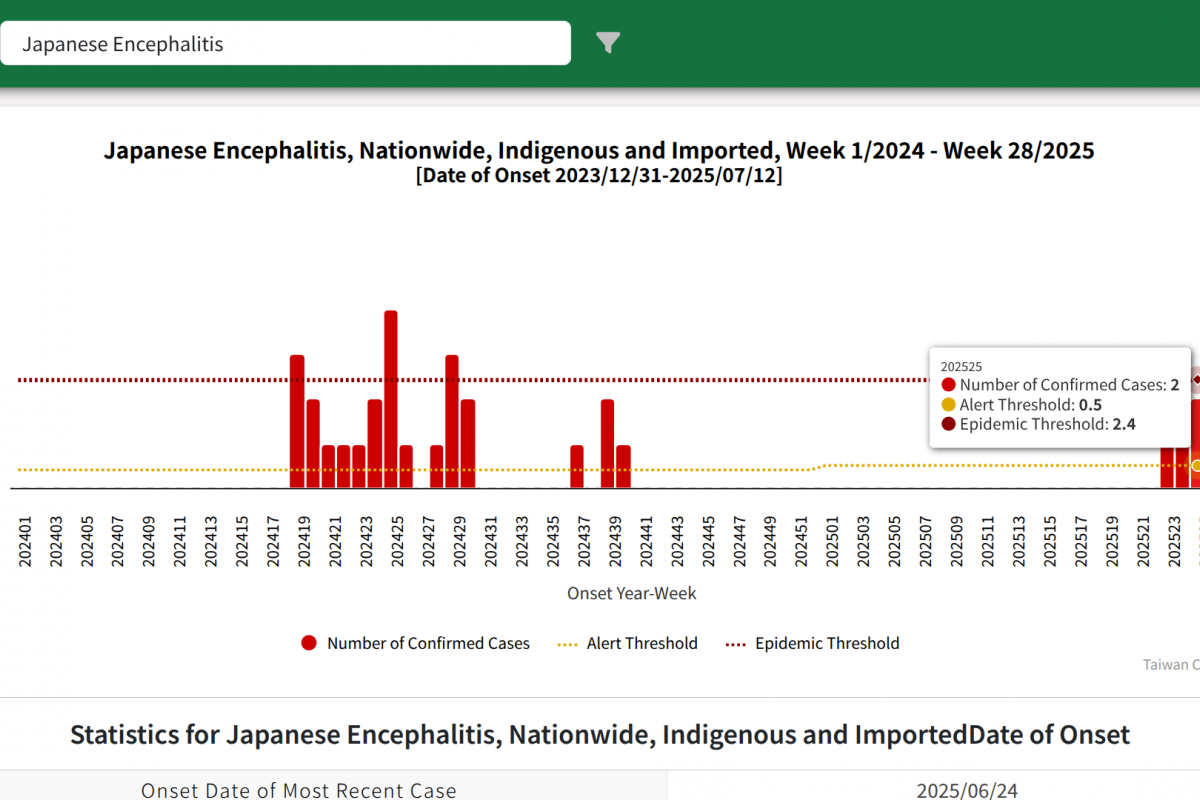This screenshot has width=1200, height=800.
Task: Hide the Alert Threshold legend series
Action: point(627,643)
